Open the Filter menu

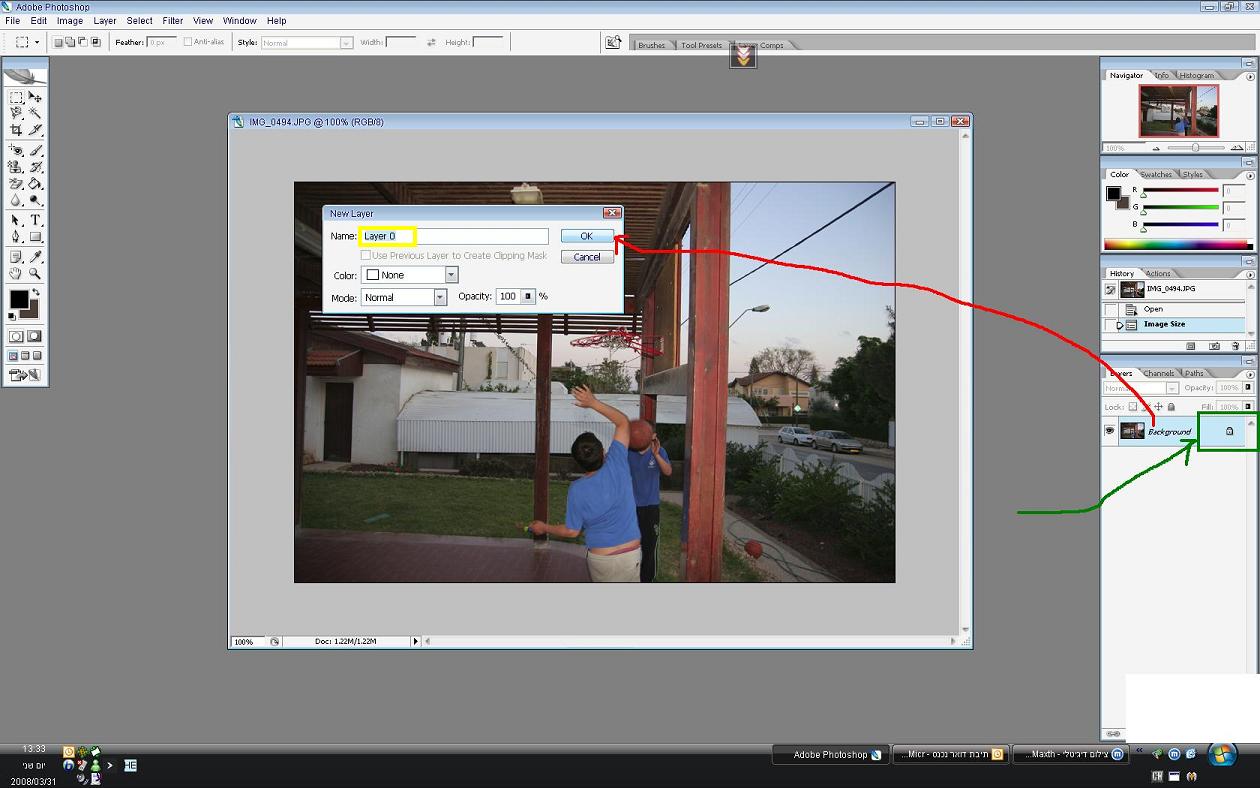(173, 20)
